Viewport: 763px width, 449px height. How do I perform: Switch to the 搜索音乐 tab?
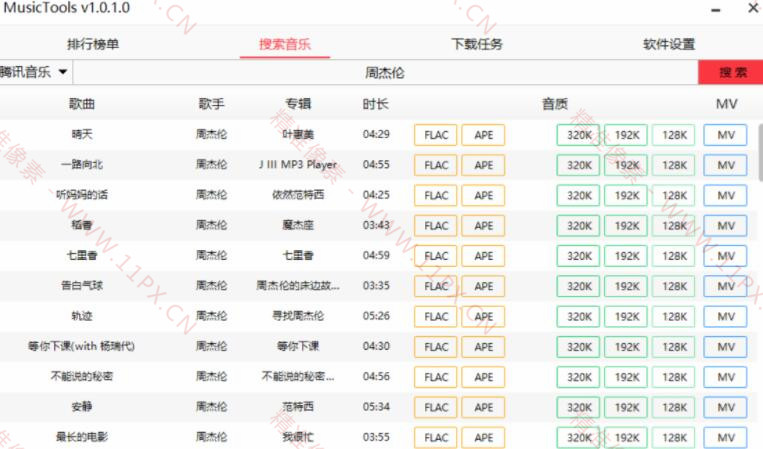point(285,44)
